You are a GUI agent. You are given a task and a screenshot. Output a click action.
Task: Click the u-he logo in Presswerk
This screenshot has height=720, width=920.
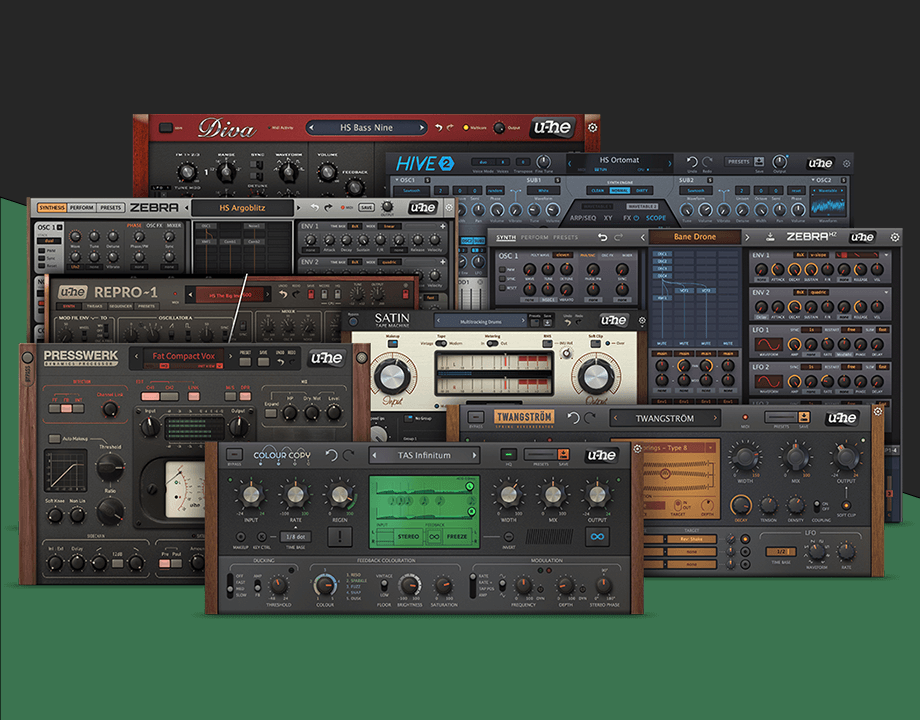tap(327, 358)
